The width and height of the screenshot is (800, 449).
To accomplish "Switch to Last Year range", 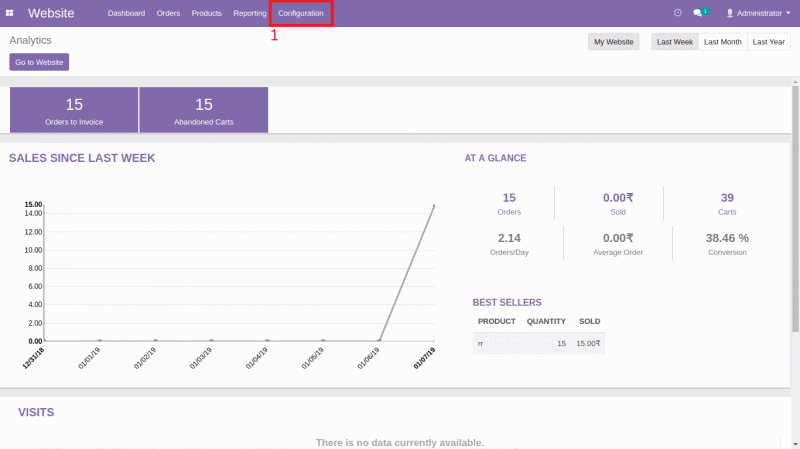I will point(769,42).
